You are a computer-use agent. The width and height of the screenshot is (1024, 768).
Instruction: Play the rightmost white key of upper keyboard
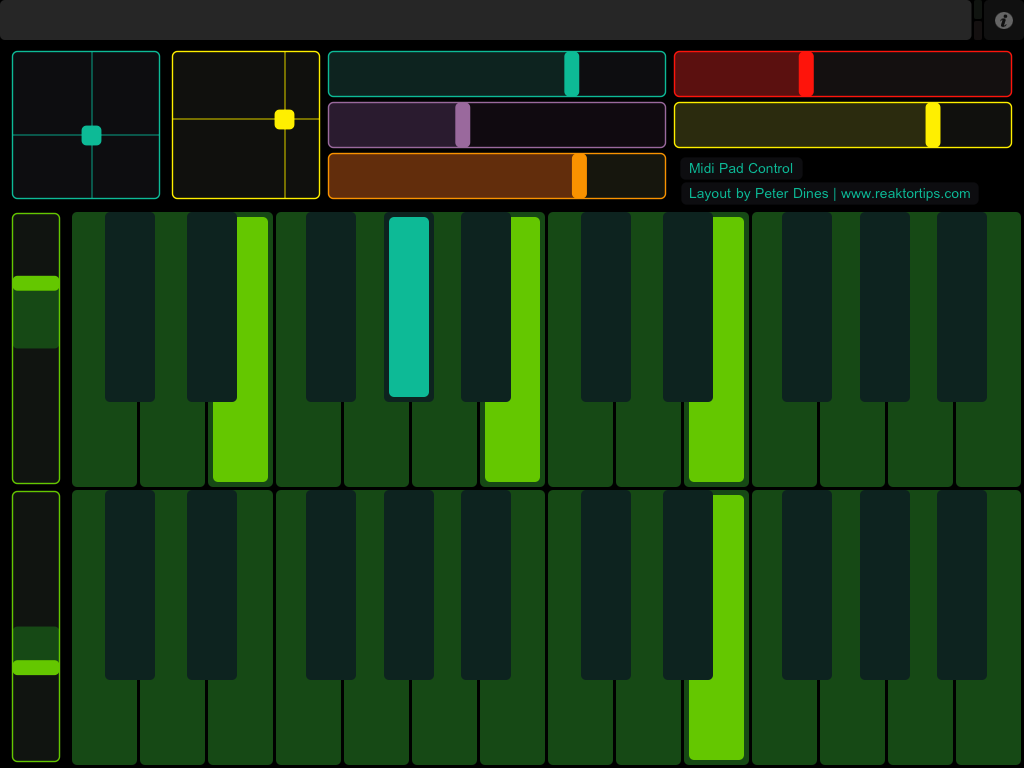(988, 444)
